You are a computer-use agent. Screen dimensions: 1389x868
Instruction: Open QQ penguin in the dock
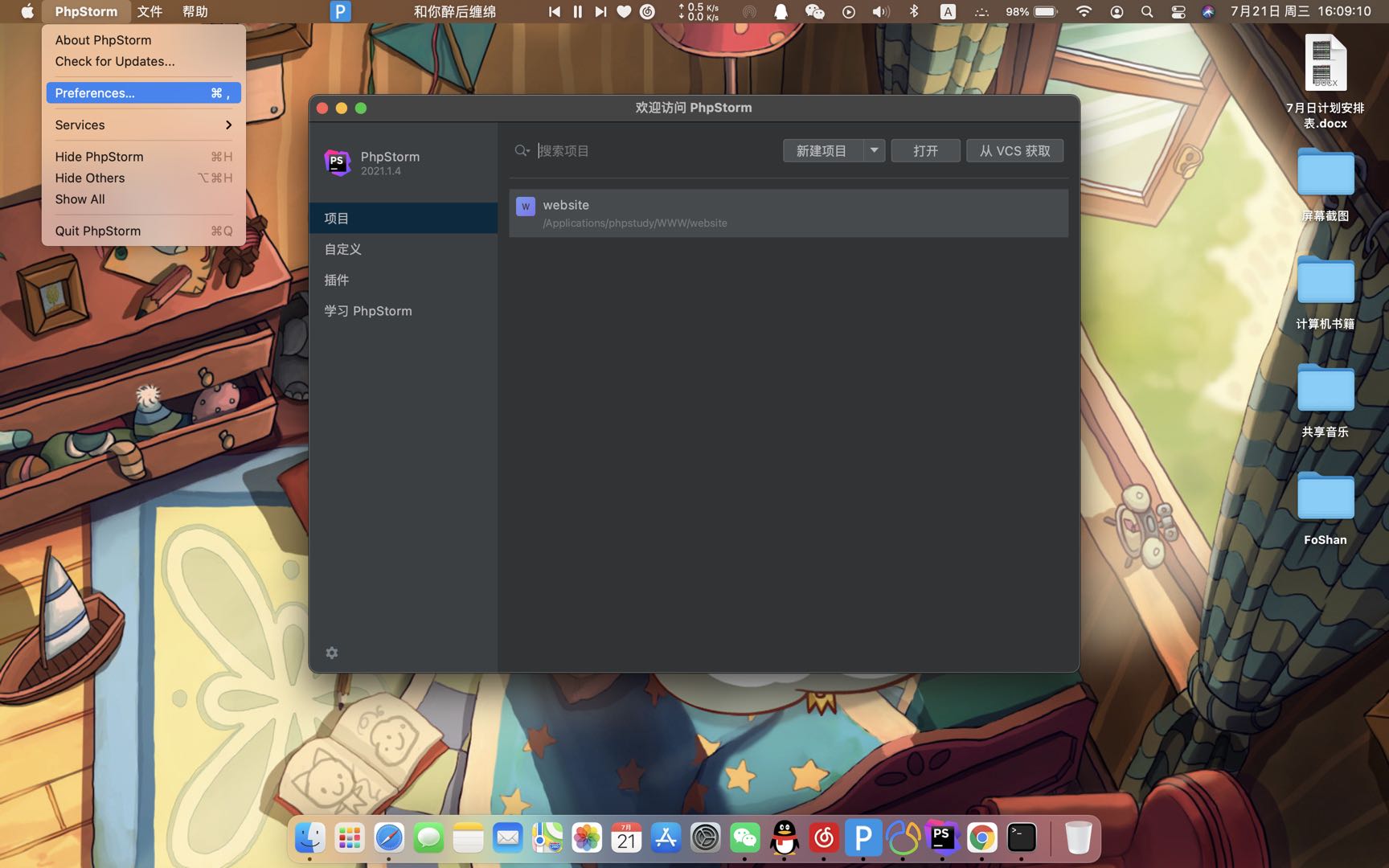(x=784, y=838)
